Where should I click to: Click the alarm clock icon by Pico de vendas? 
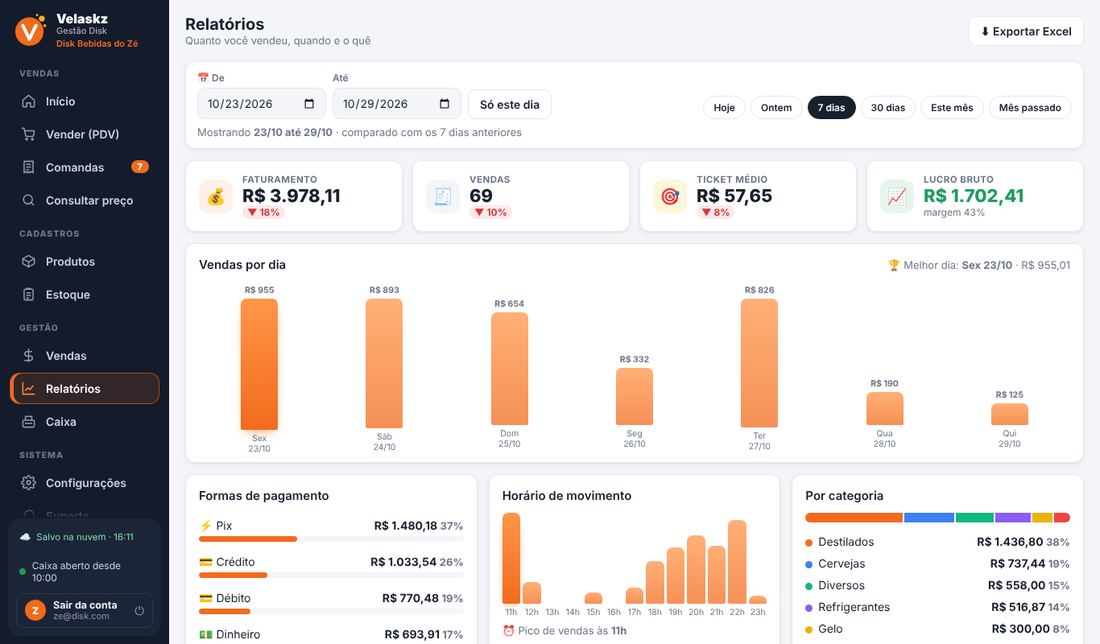[509, 631]
